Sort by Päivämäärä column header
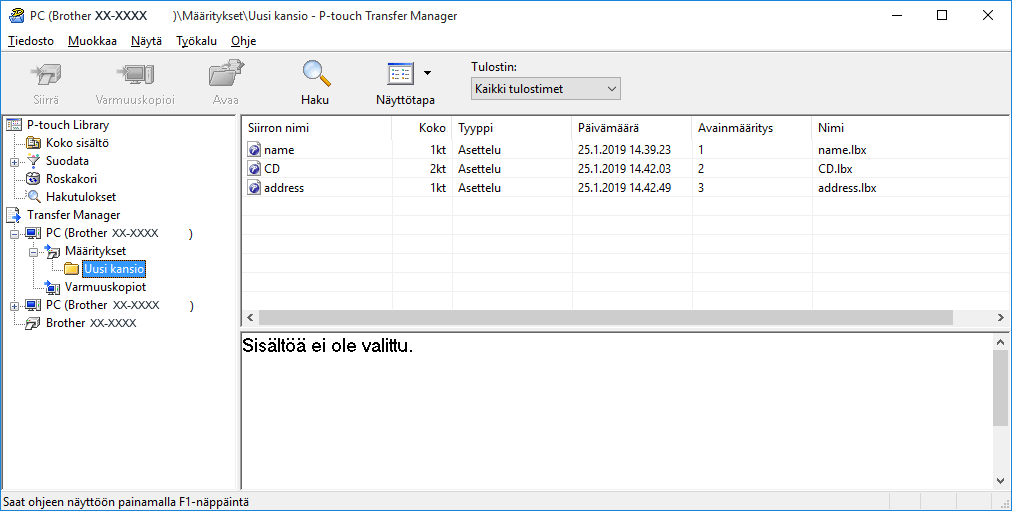 pyautogui.click(x=632, y=128)
